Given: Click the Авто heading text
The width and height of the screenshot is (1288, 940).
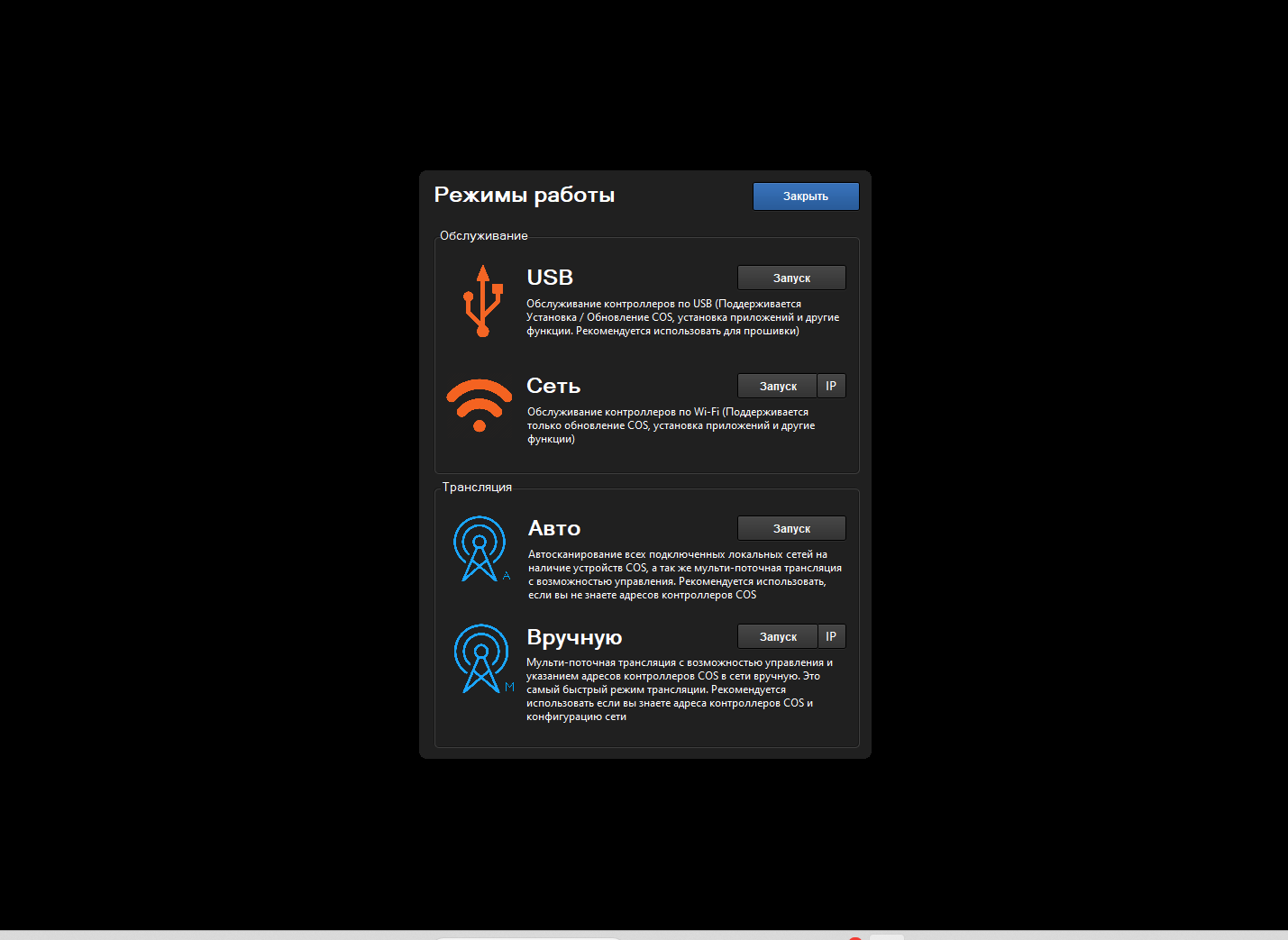Looking at the screenshot, I should (554, 528).
